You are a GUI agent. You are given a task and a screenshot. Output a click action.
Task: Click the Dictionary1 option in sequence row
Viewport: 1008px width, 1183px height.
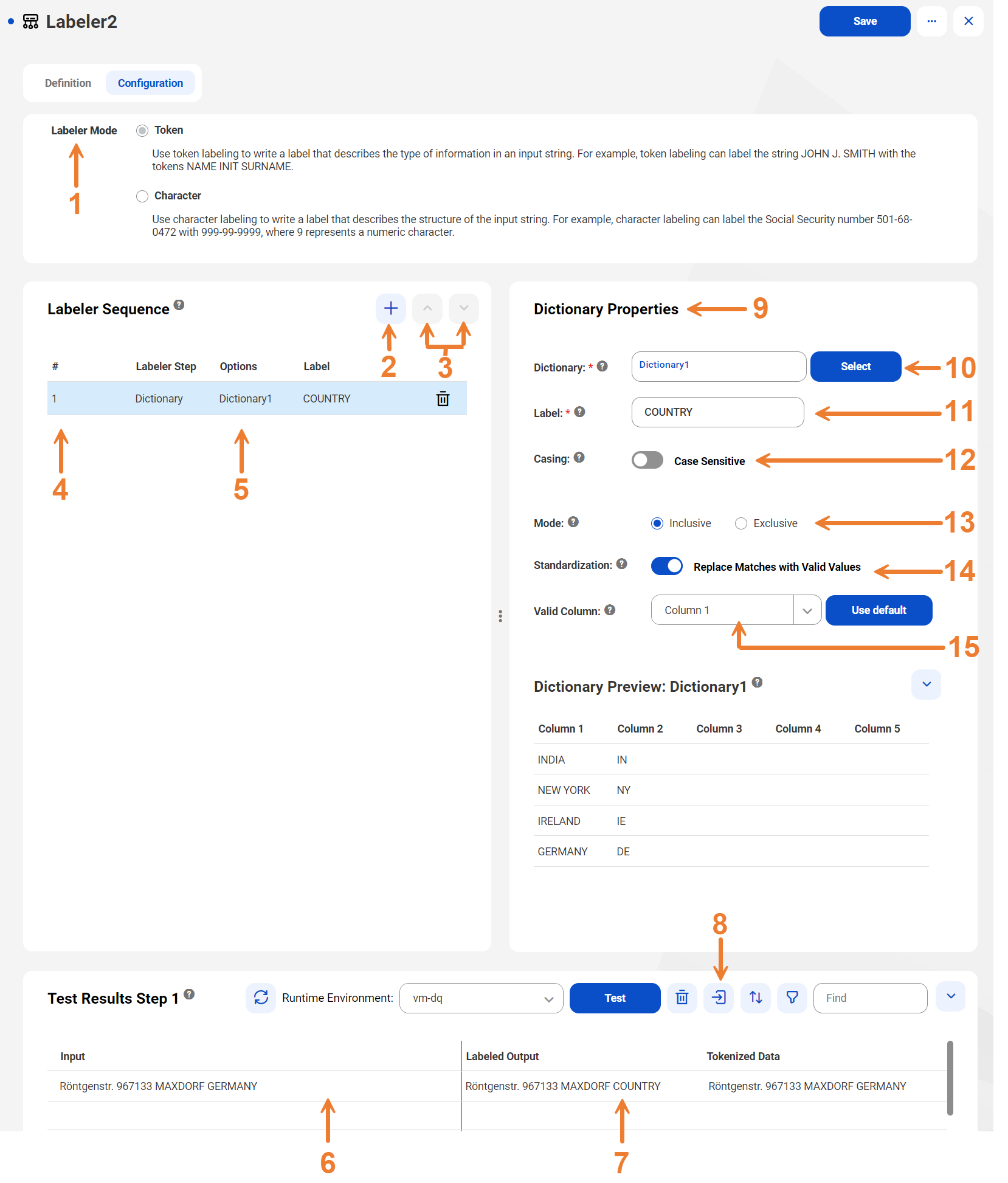(245, 399)
